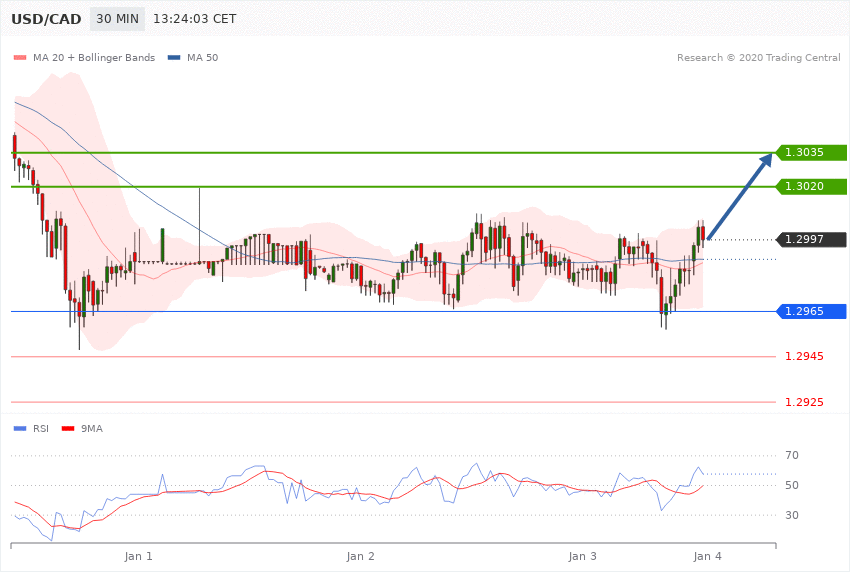Click the 1.3020 resistance price tag
This screenshot has width=850, height=576.
click(812, 186)
